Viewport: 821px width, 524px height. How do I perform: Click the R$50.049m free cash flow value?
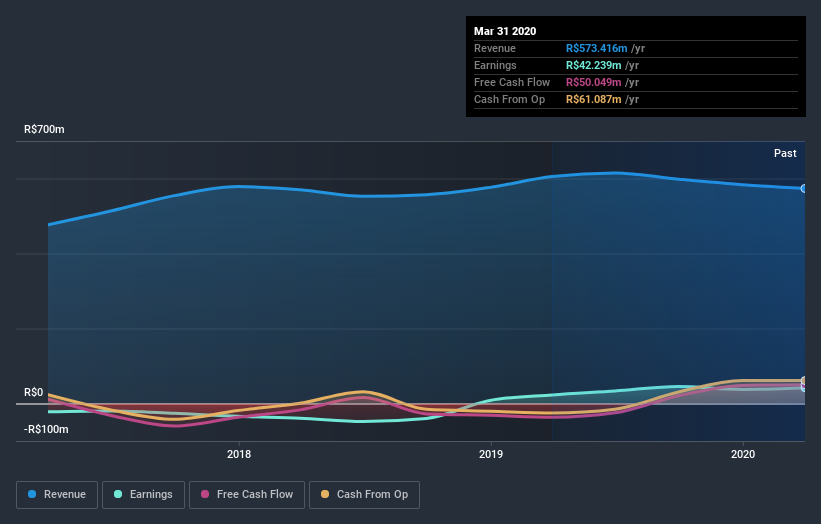pos(593,82)
